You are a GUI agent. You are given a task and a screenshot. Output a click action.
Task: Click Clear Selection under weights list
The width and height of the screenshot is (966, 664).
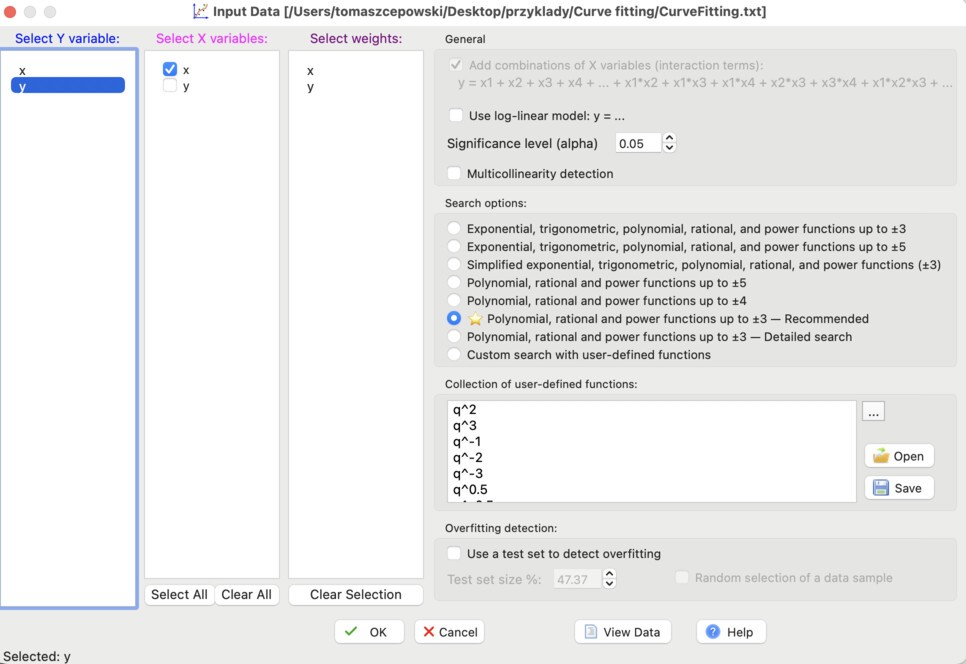click(x=355, y=594)
